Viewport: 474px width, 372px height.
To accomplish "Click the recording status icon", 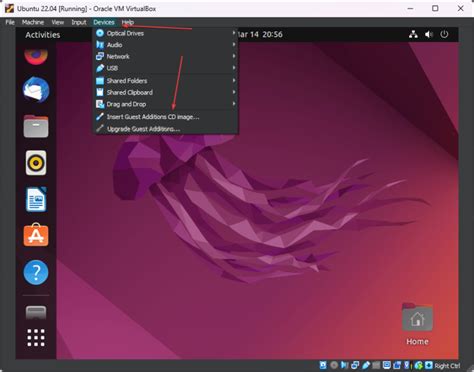I will pyautogui.click(x=397, y=365).
